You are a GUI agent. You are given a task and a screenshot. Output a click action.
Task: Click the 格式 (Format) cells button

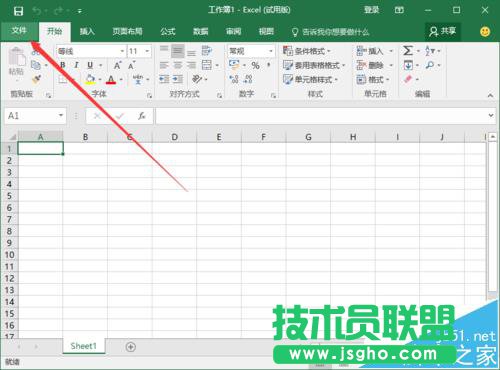pos(373,79)
